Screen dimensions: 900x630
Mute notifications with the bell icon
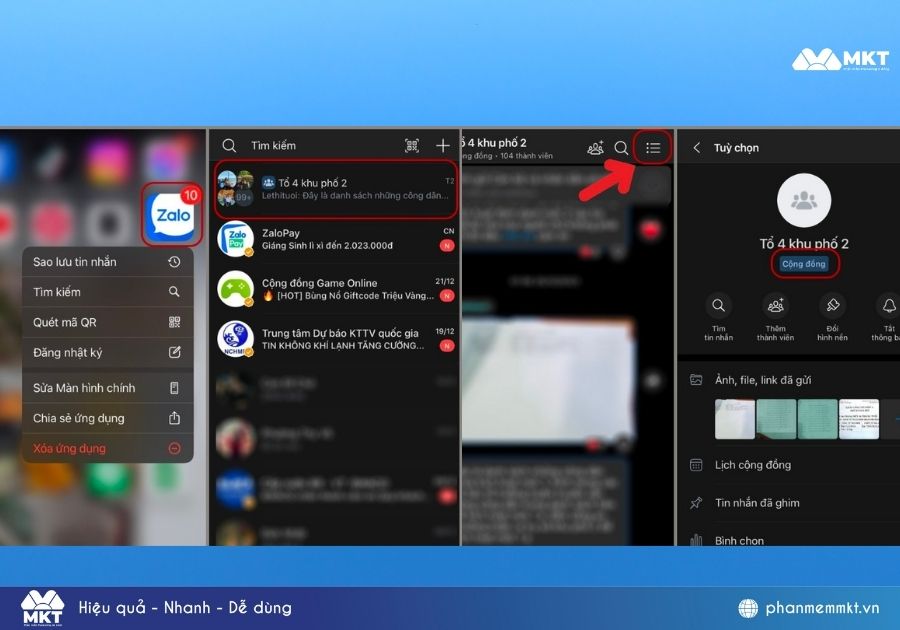tap(887, 306)
